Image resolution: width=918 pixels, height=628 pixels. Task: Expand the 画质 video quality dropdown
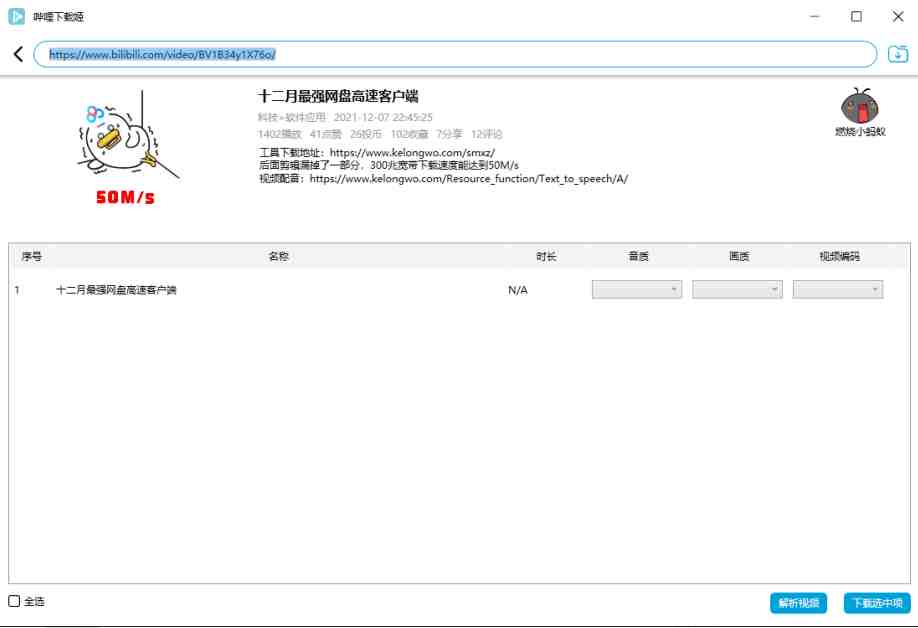[737, 289]
